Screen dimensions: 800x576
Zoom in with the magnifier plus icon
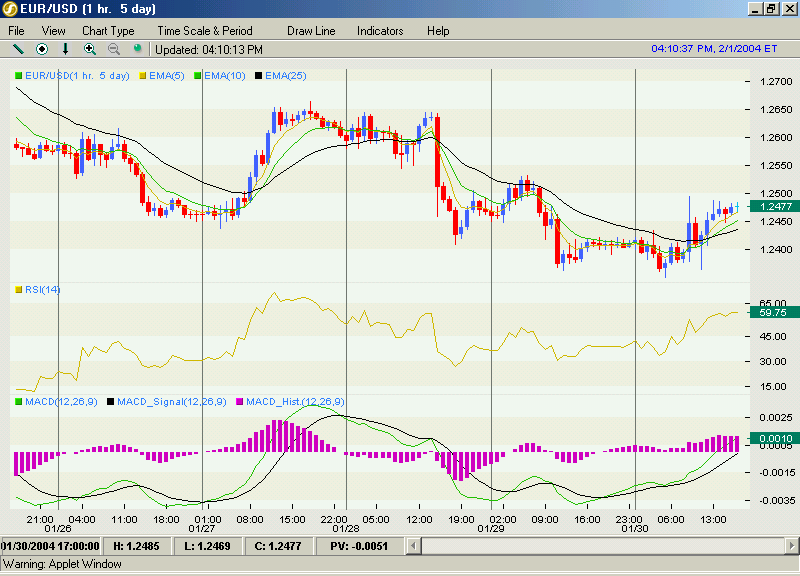(x=90, y=49)
